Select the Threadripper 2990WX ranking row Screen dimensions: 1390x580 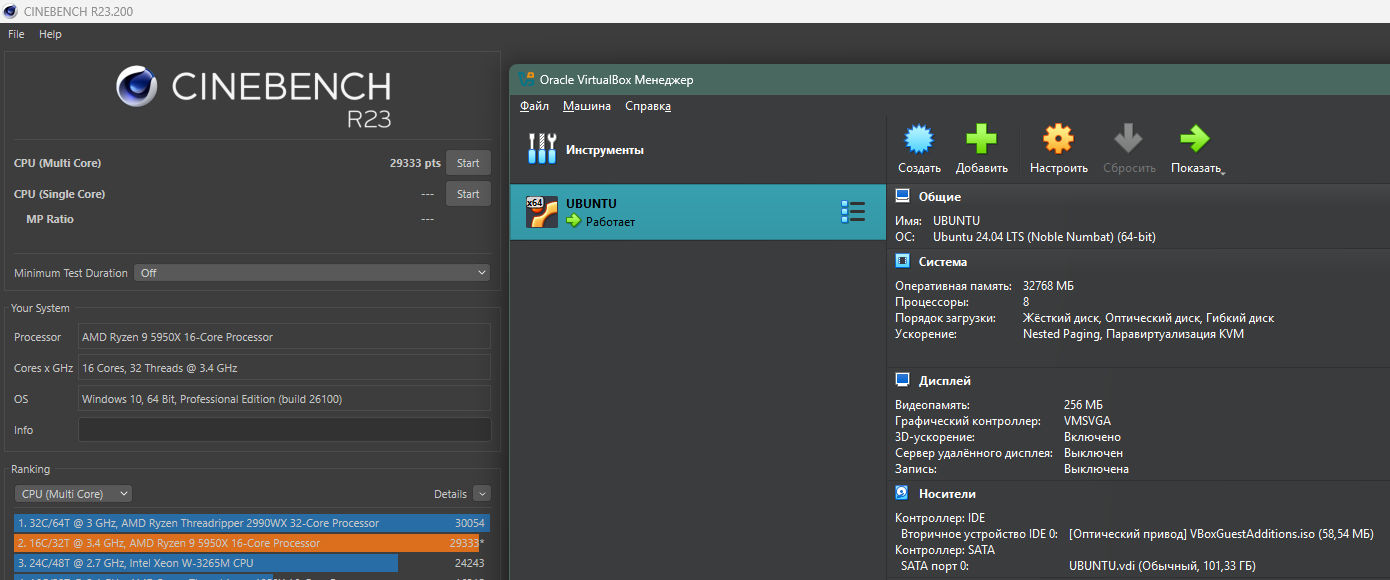252,523
